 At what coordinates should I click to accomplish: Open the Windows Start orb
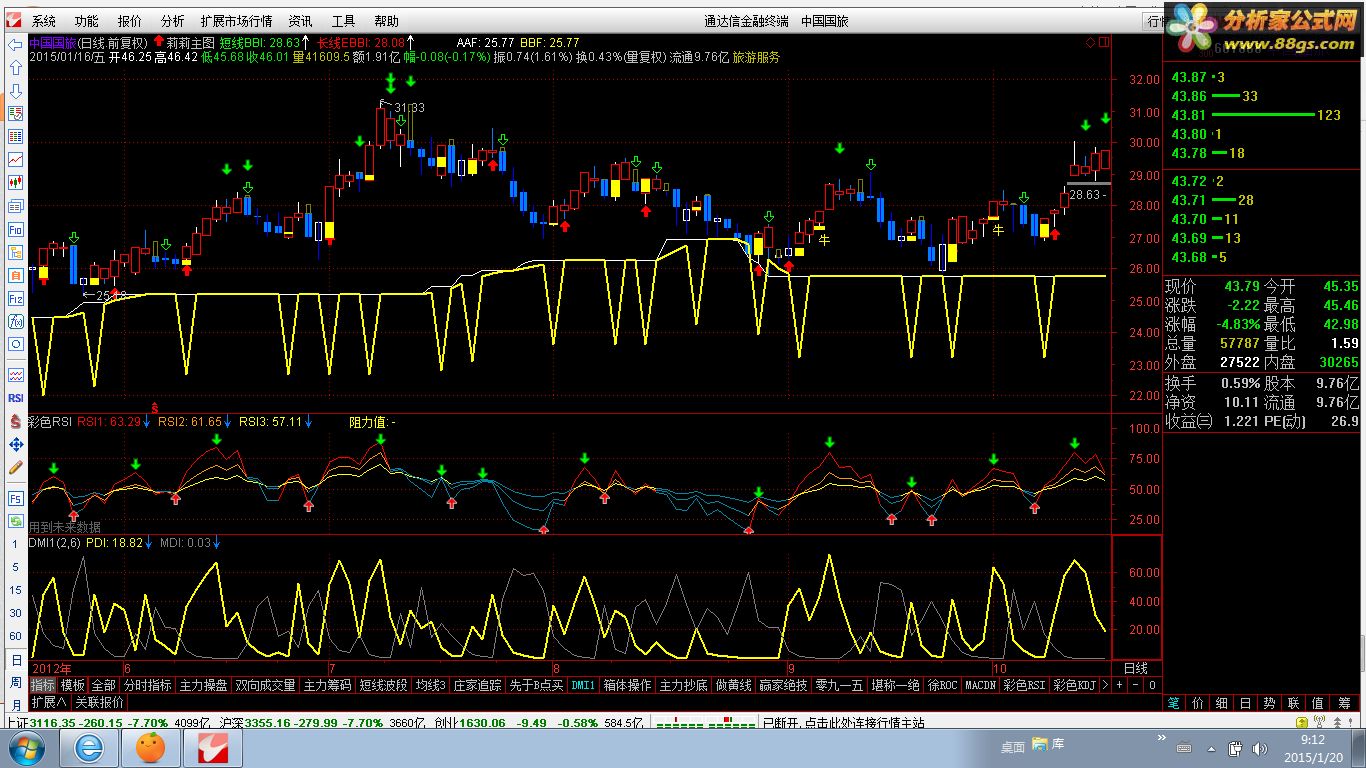pyautogui.click(x=25, y=748)
